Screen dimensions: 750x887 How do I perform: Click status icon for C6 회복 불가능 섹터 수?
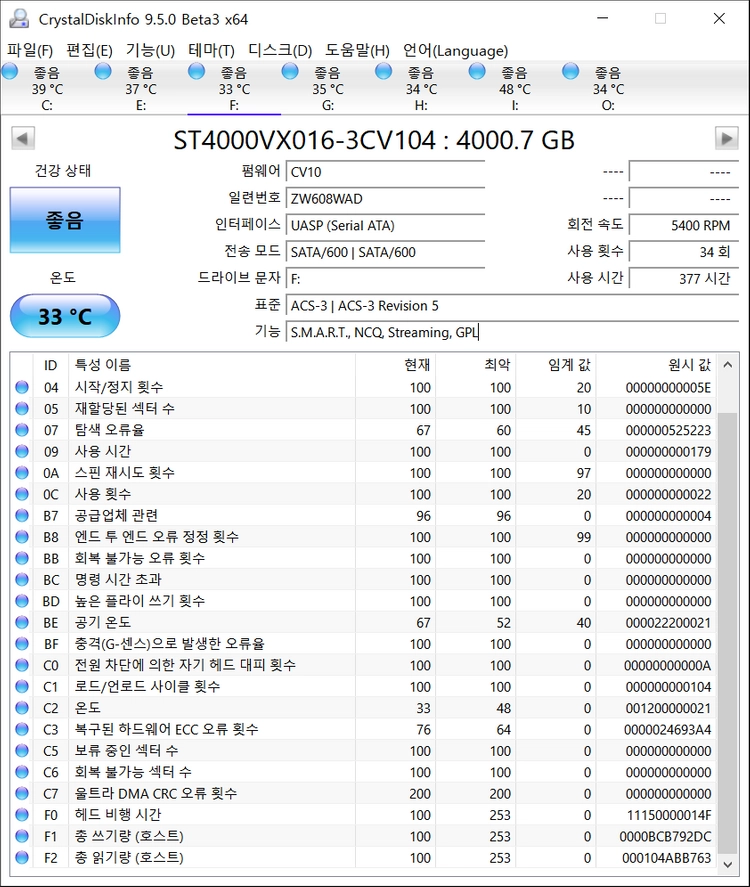[22, 772]
